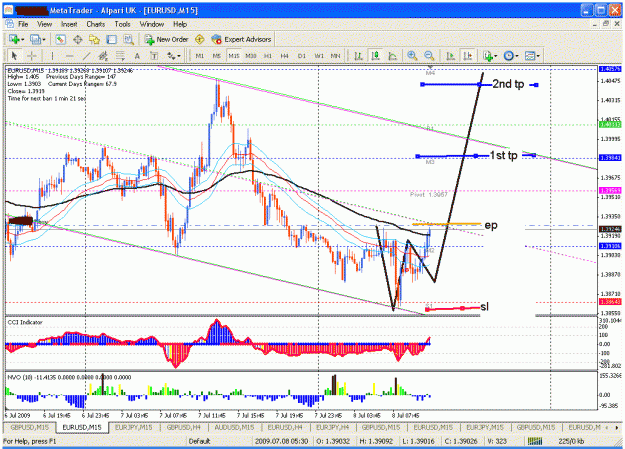The width and height of the screenshot is (625, 449).
Task: Toggle the Terminal window icon
Action: click(x=112, y=39)
